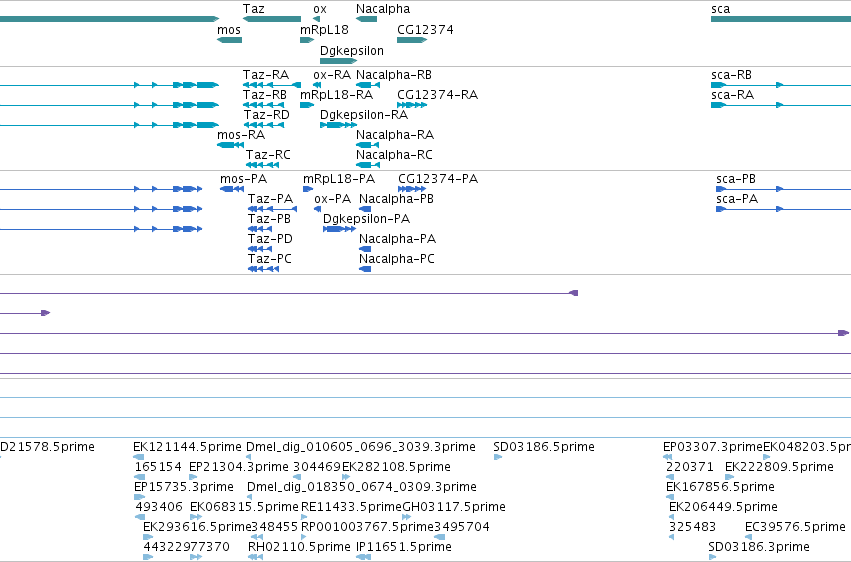This screenshot has height=562, width=851.
Task: Click the EK206449.5prime EST label
Action: [x=723, y=507]
